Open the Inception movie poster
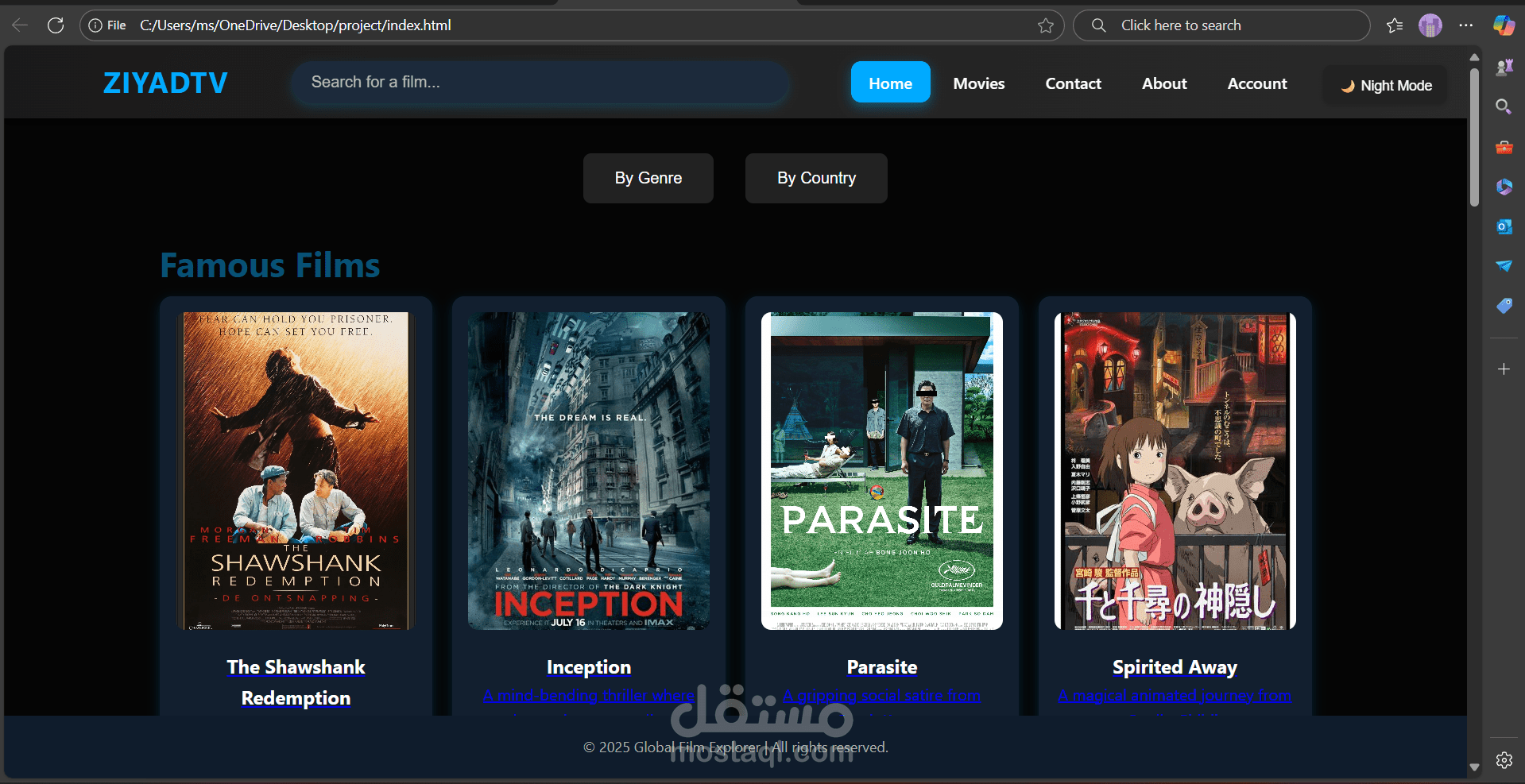Image resolution: width=1525 pixels, height=784 pixels. 589,471
